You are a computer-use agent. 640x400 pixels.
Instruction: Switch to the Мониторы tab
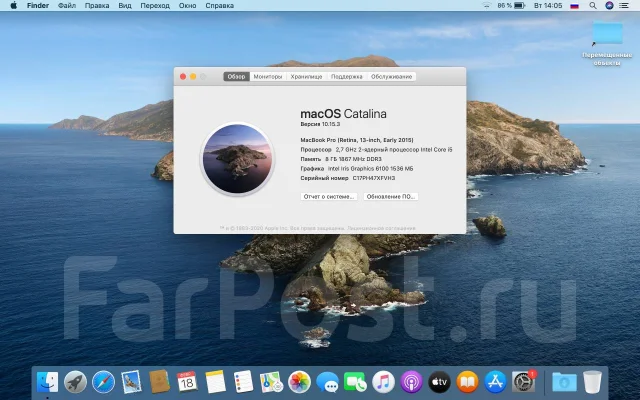(268, 76)
